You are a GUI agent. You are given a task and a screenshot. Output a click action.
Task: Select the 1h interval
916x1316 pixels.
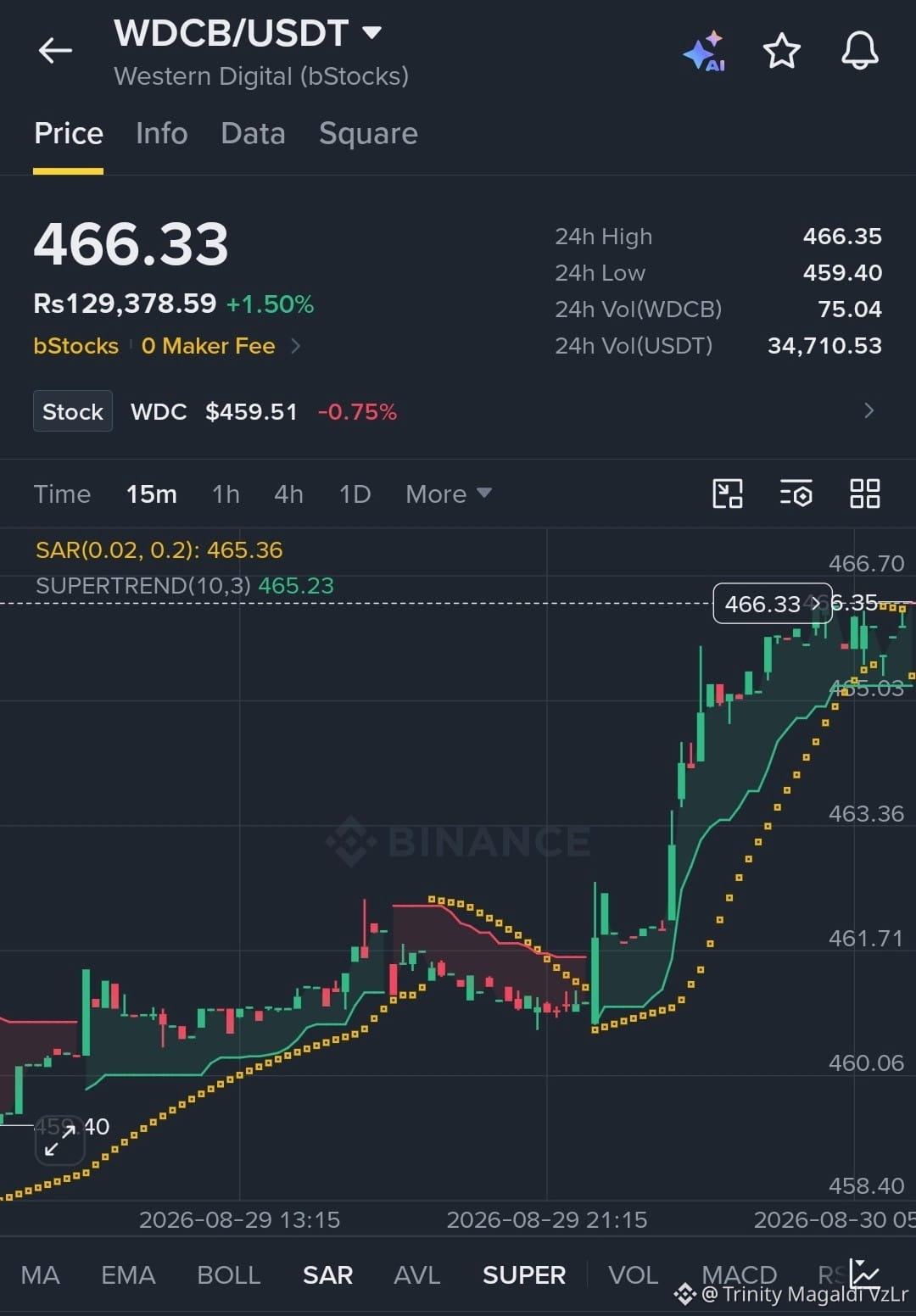[226, 493]
